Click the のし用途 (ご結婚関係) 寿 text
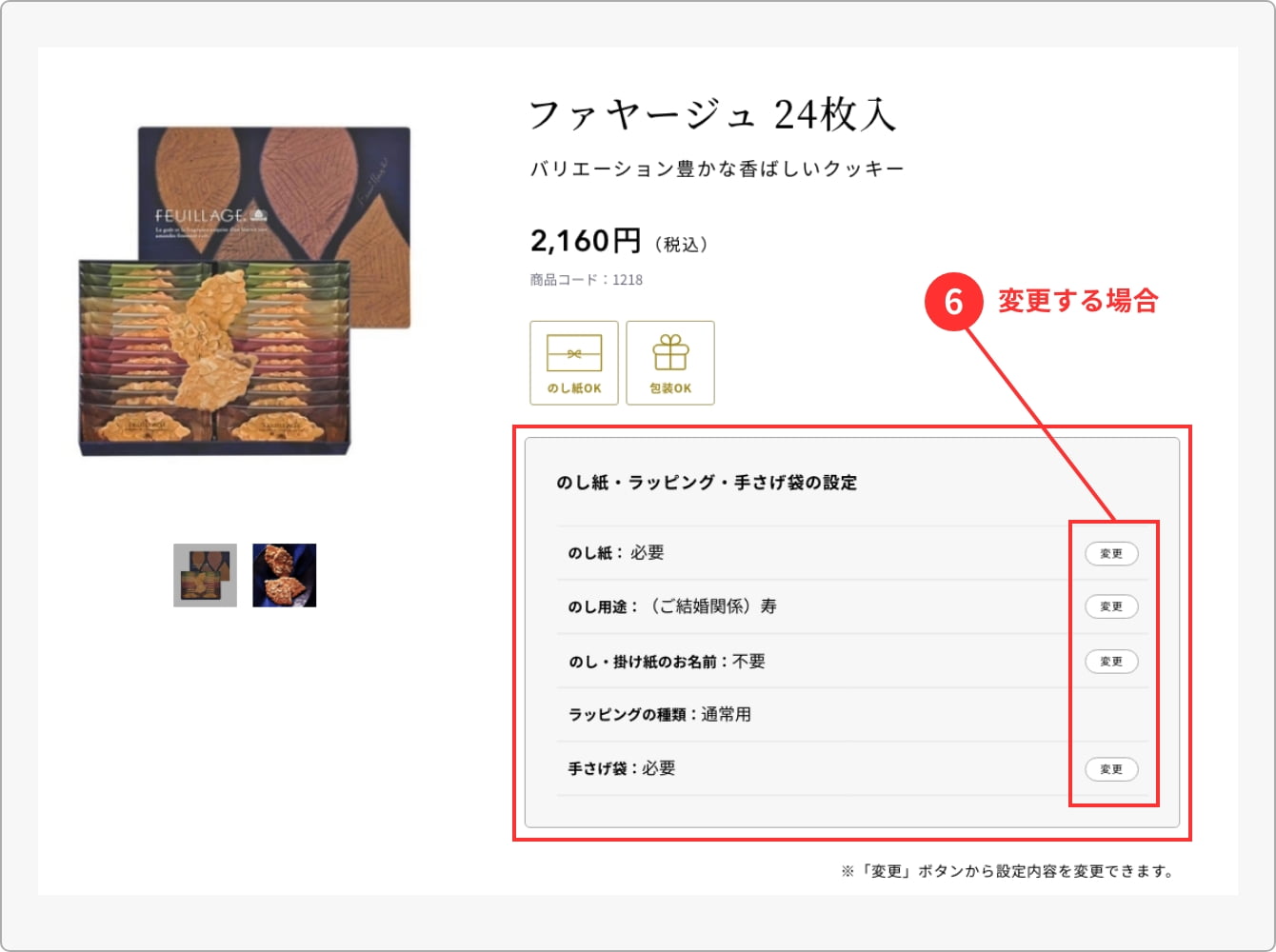This screenshot has width=1276, height=952. coord(672,606)
